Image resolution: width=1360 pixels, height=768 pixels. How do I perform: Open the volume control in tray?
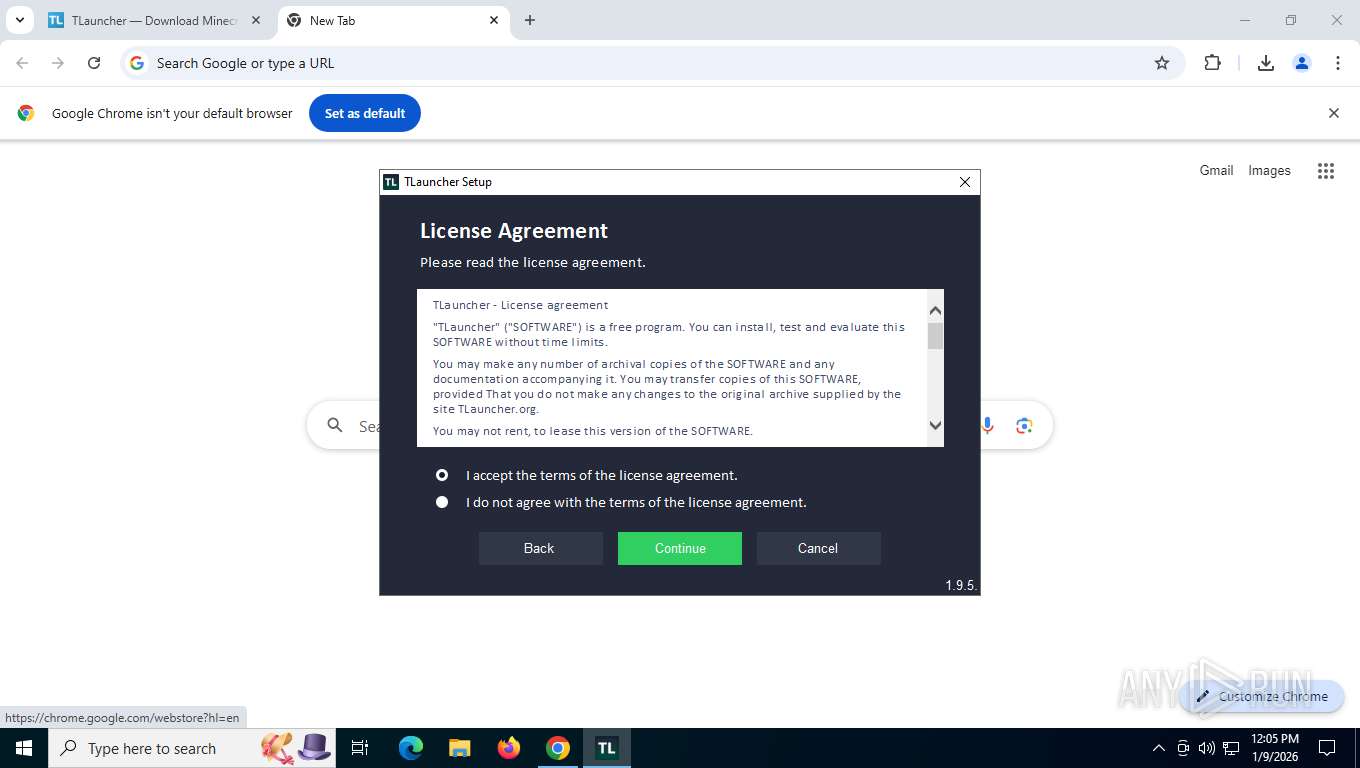(x=1207, y=748)
